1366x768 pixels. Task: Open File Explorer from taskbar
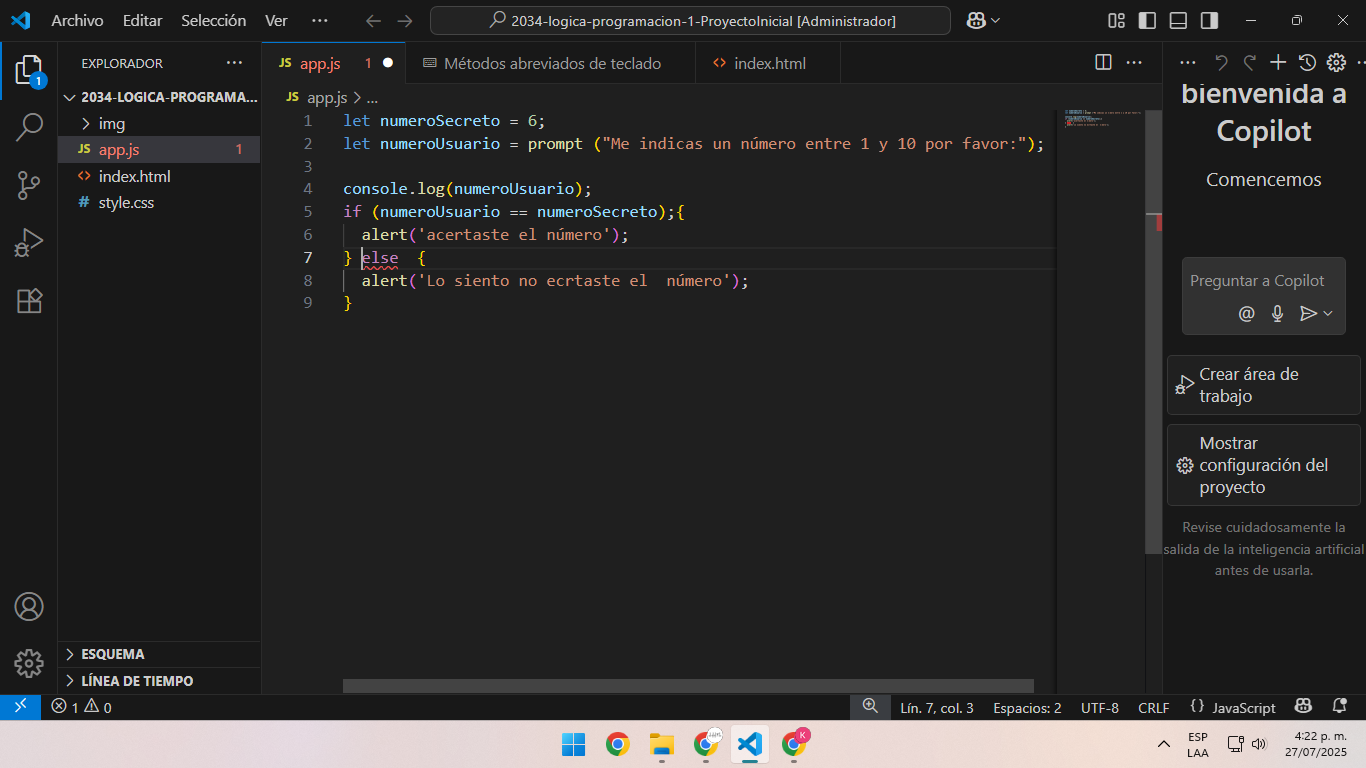[661, 744]
